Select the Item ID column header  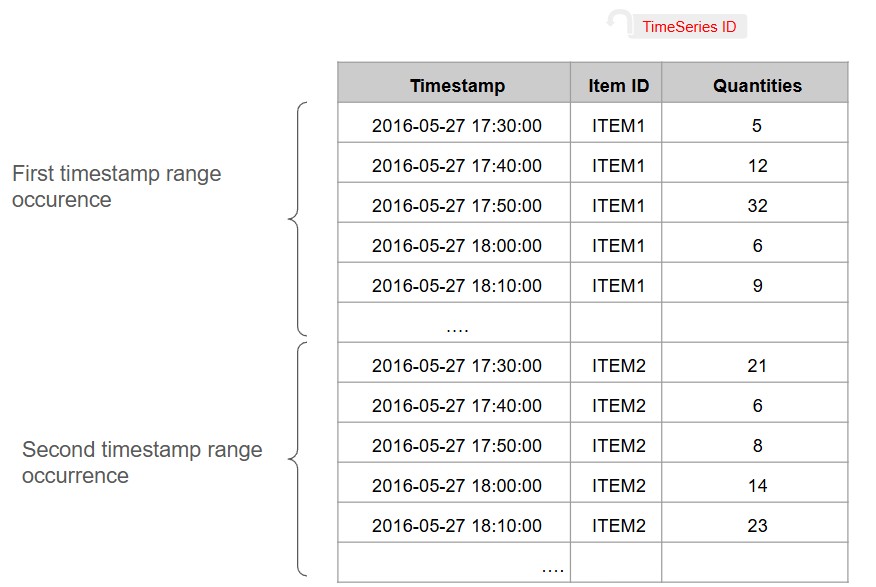616,83
